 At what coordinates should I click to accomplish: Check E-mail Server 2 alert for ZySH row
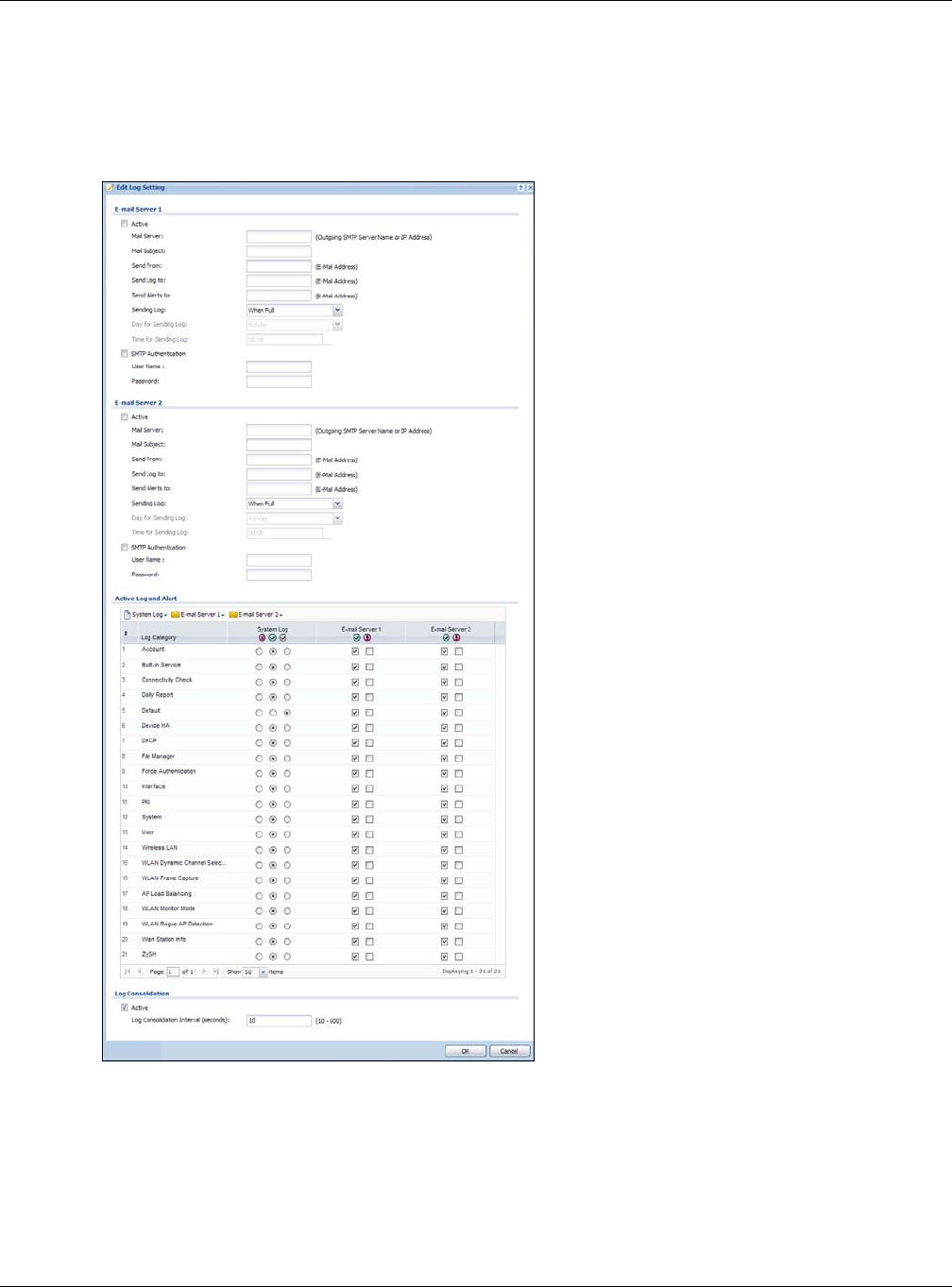click(458, 957)
